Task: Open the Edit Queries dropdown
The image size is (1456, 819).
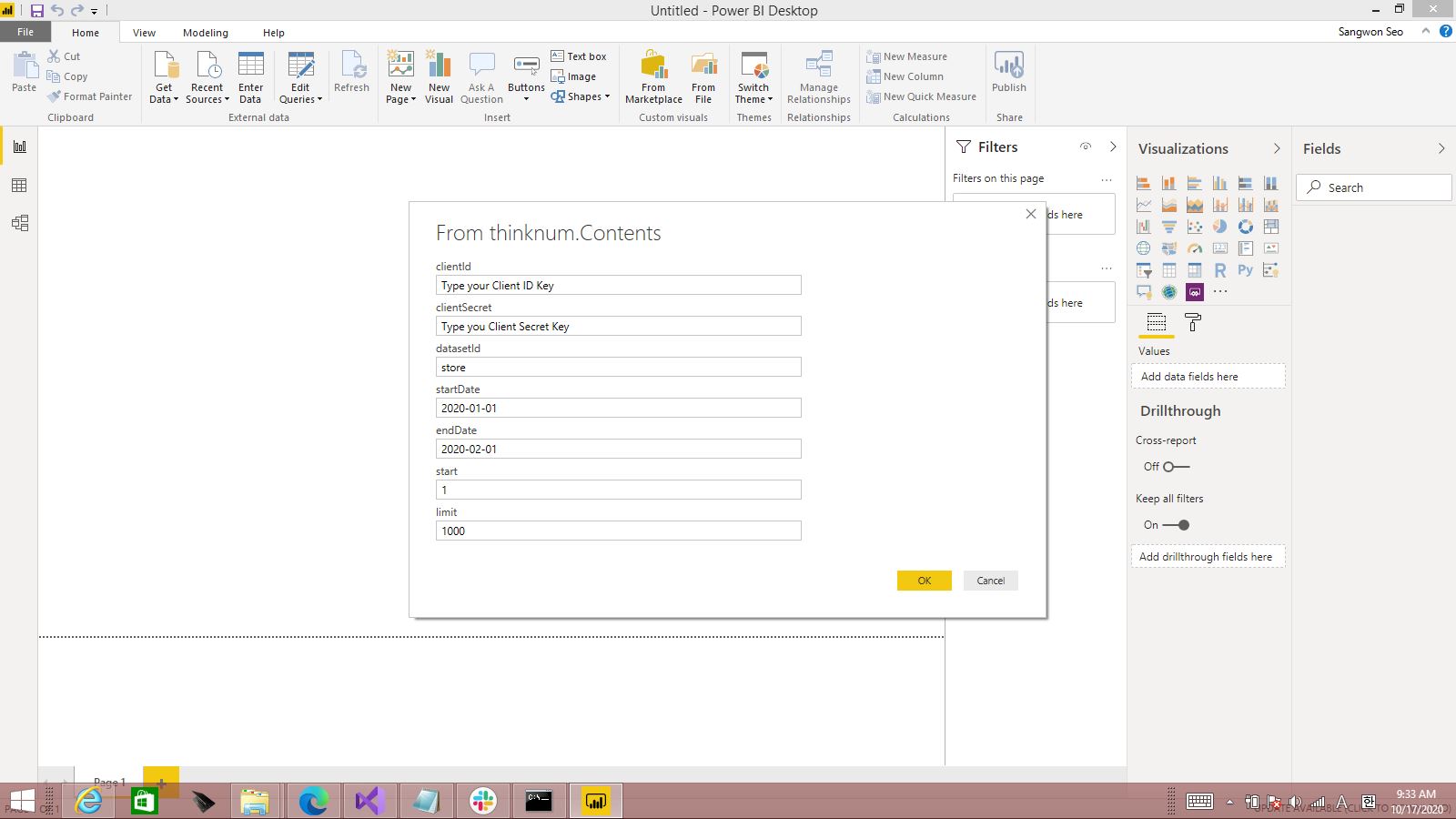Action: pos(300,78)
